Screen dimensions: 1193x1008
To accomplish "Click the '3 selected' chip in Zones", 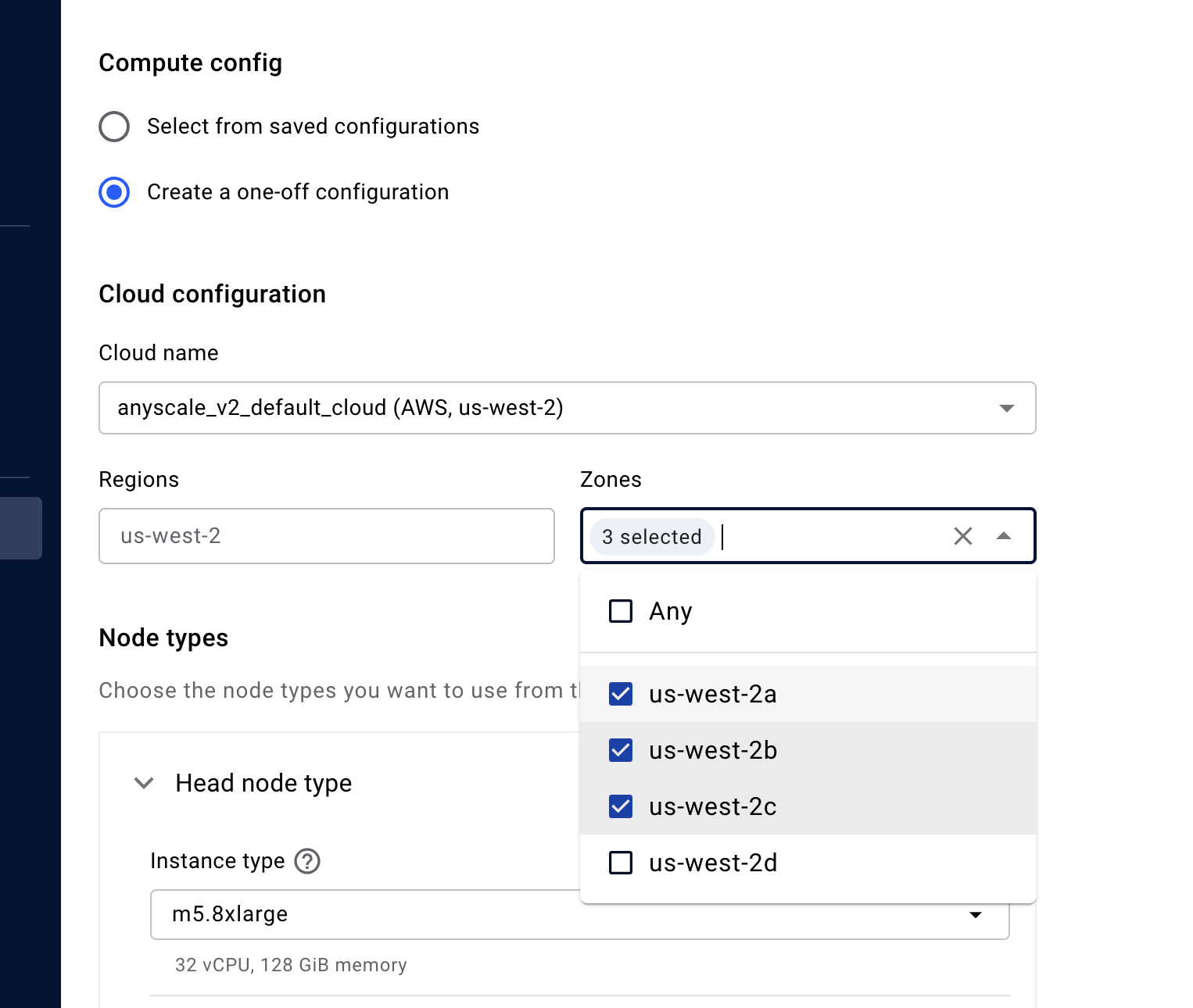I will 652,537.
